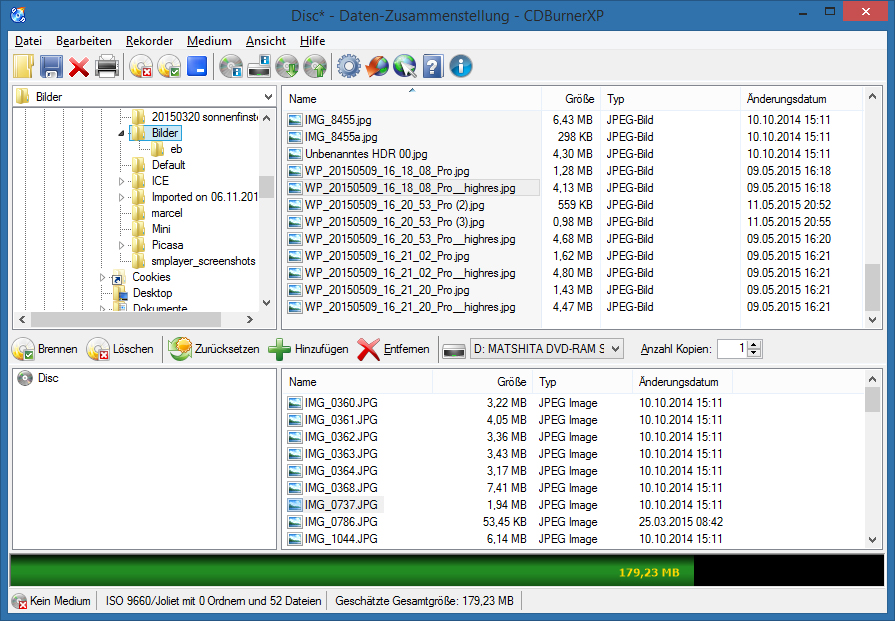The width and height of the screenshot is (895, 621).
Task: Click the compilation list scroll down arrow
Action: click(872, 539)
